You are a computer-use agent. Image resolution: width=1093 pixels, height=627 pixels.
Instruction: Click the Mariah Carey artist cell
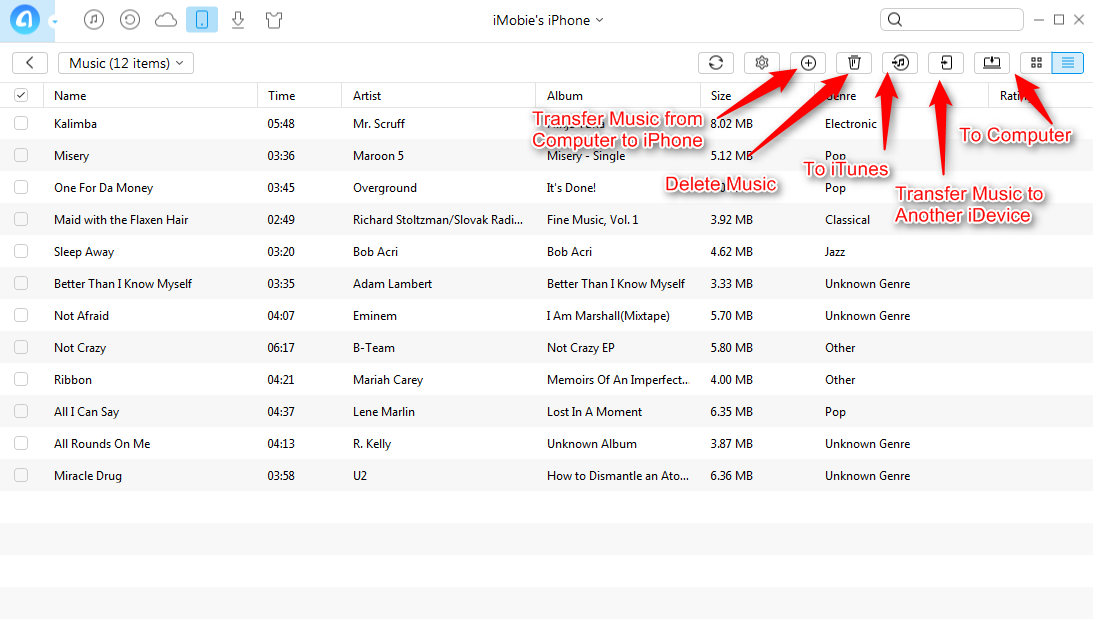click(x=388, y=379)
